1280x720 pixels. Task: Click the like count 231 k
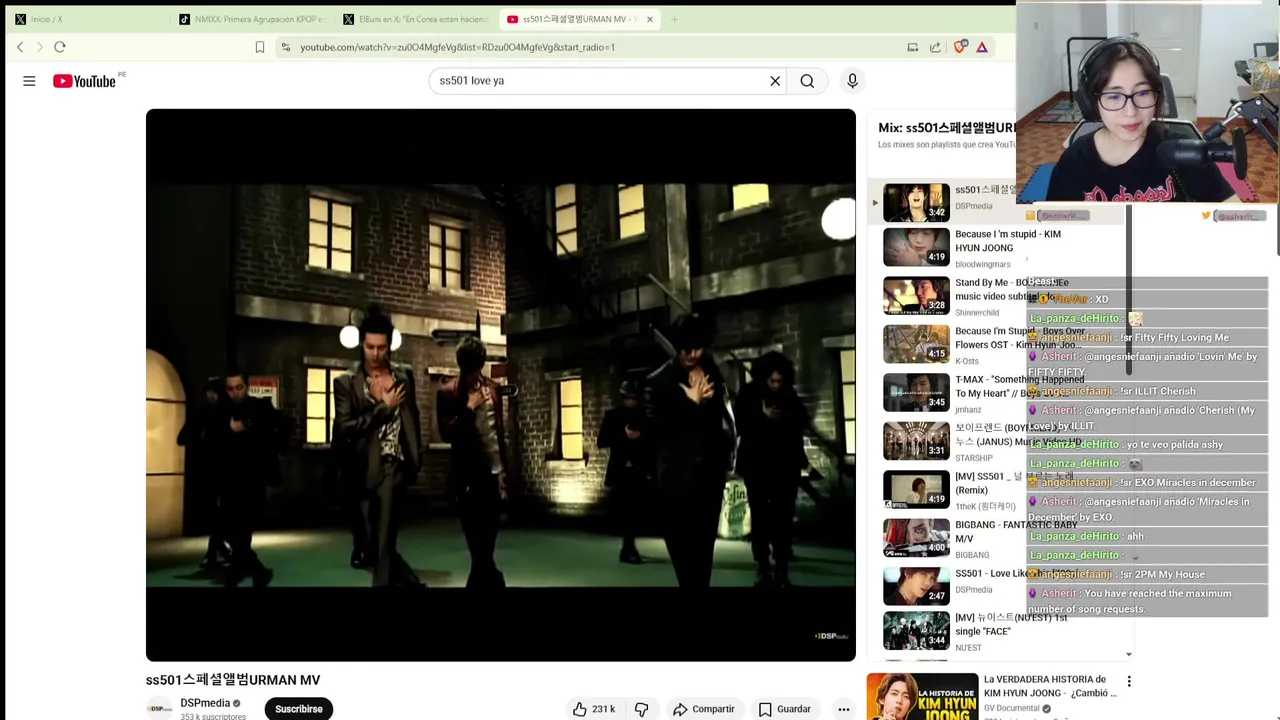603,709
